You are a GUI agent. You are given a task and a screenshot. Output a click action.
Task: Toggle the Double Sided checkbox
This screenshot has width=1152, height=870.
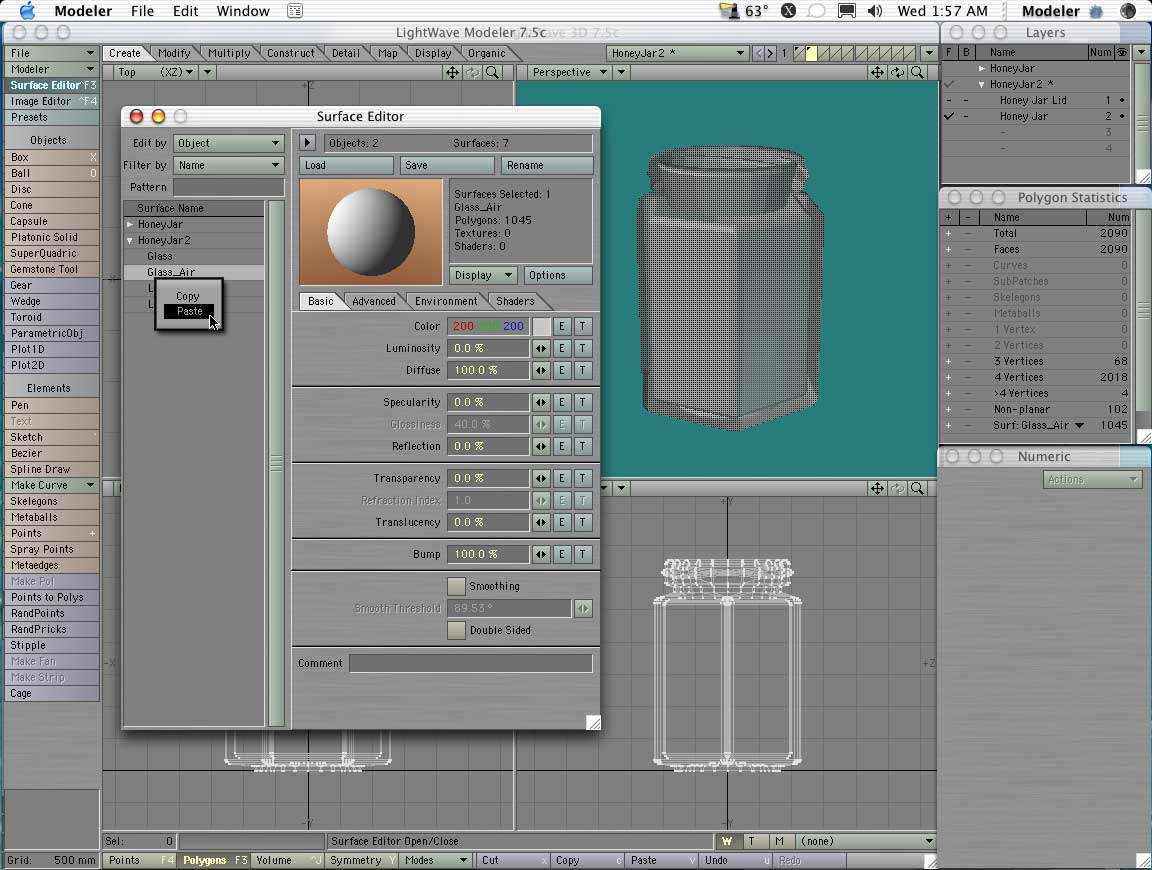(x=456, y=630)
